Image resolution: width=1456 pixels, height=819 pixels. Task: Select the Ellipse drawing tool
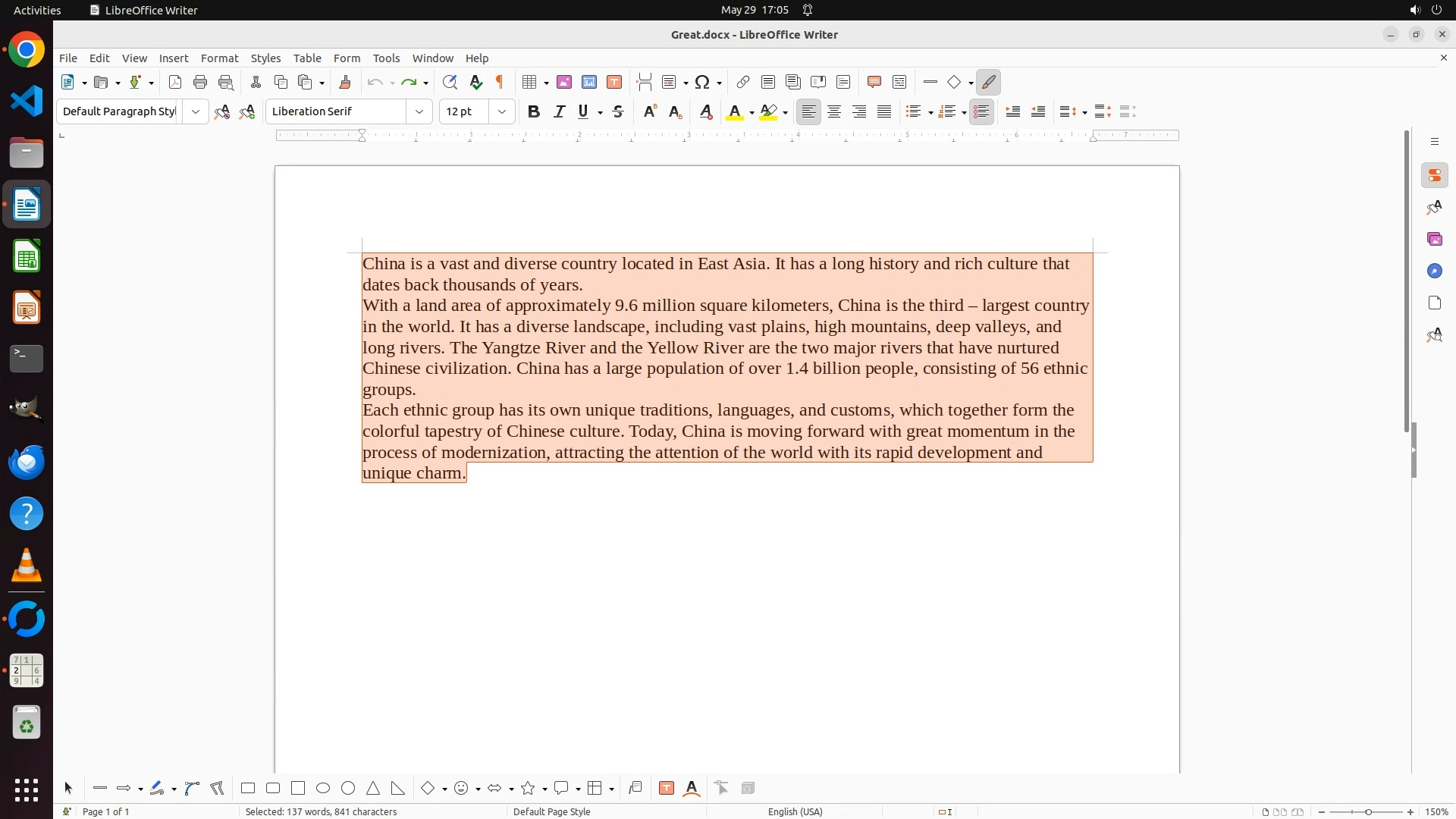pyautogui.click(x=323, y=788)
